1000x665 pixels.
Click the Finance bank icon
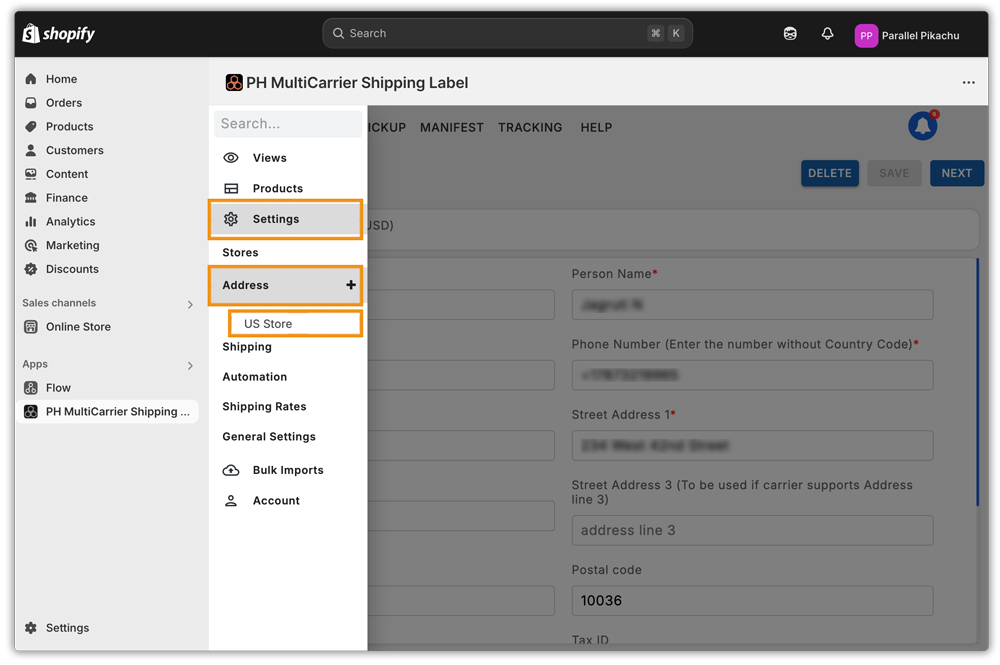(31, 198)
